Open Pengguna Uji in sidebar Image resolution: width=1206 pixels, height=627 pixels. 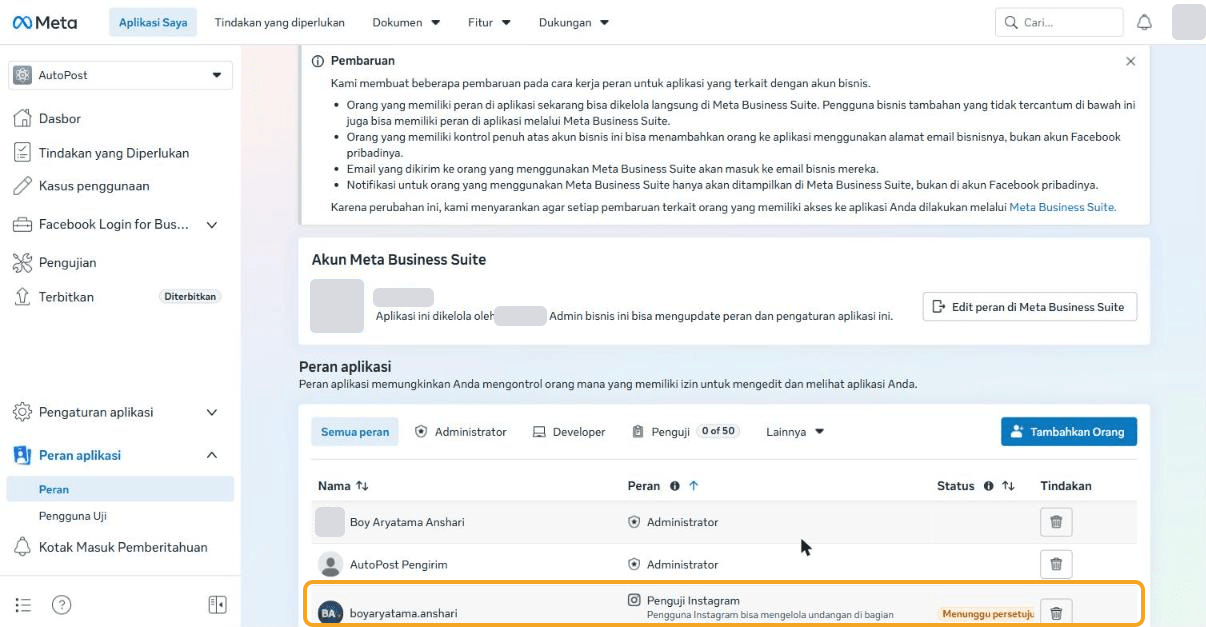[x=73, y=516]
